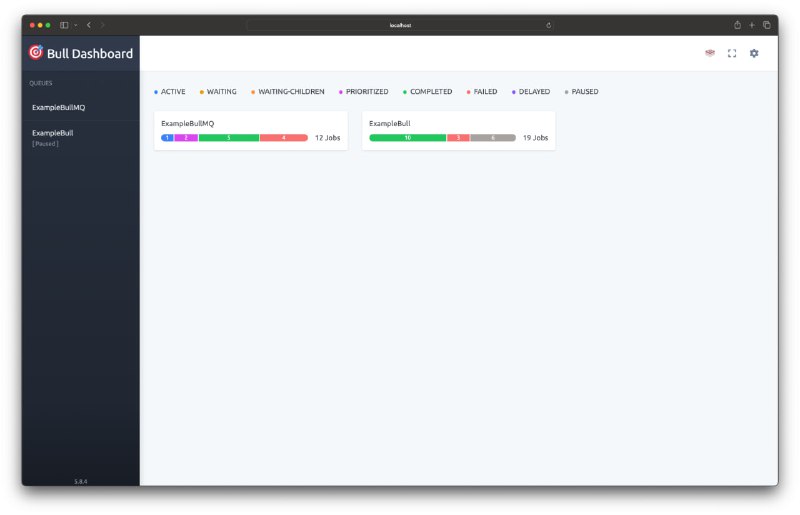Screen dimensions: 800x515
Task: Open the Redis details stack icon
Action: pyautogui.click(x=710, y=53)
